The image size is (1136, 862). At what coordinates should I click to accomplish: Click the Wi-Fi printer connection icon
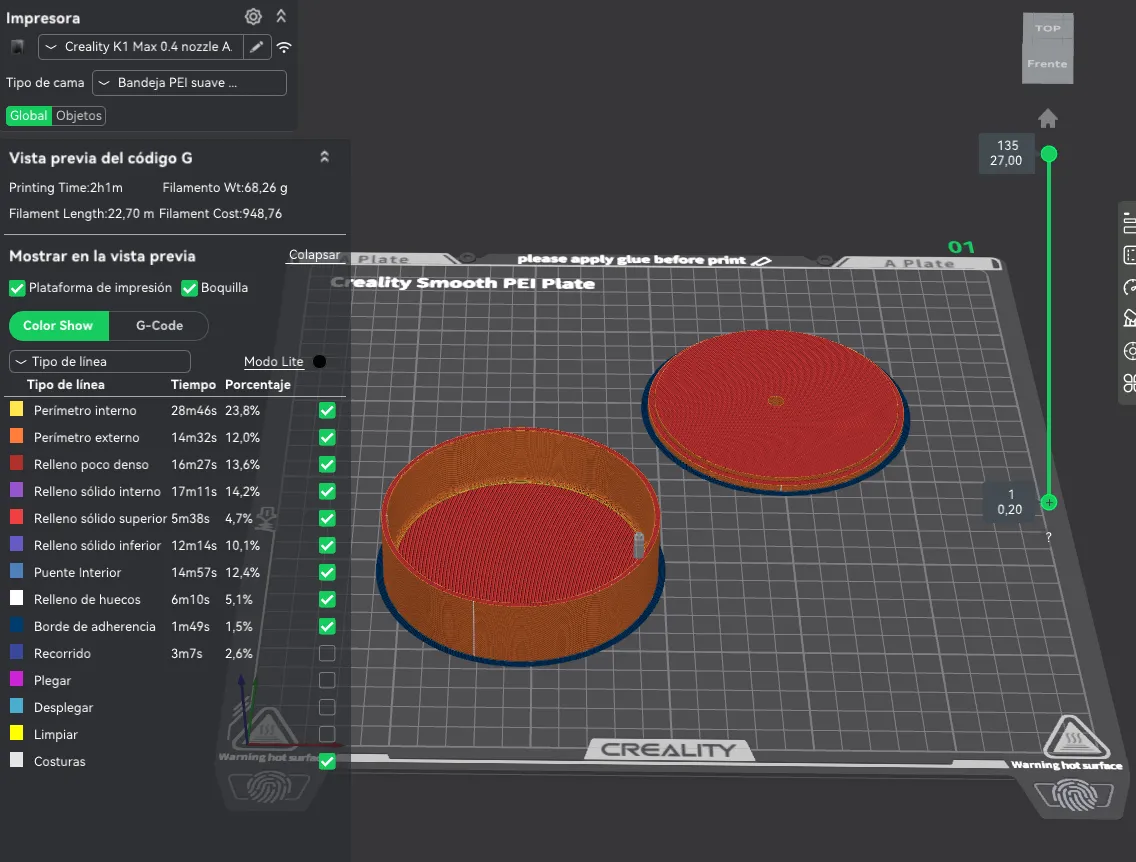tap(284, 47)
